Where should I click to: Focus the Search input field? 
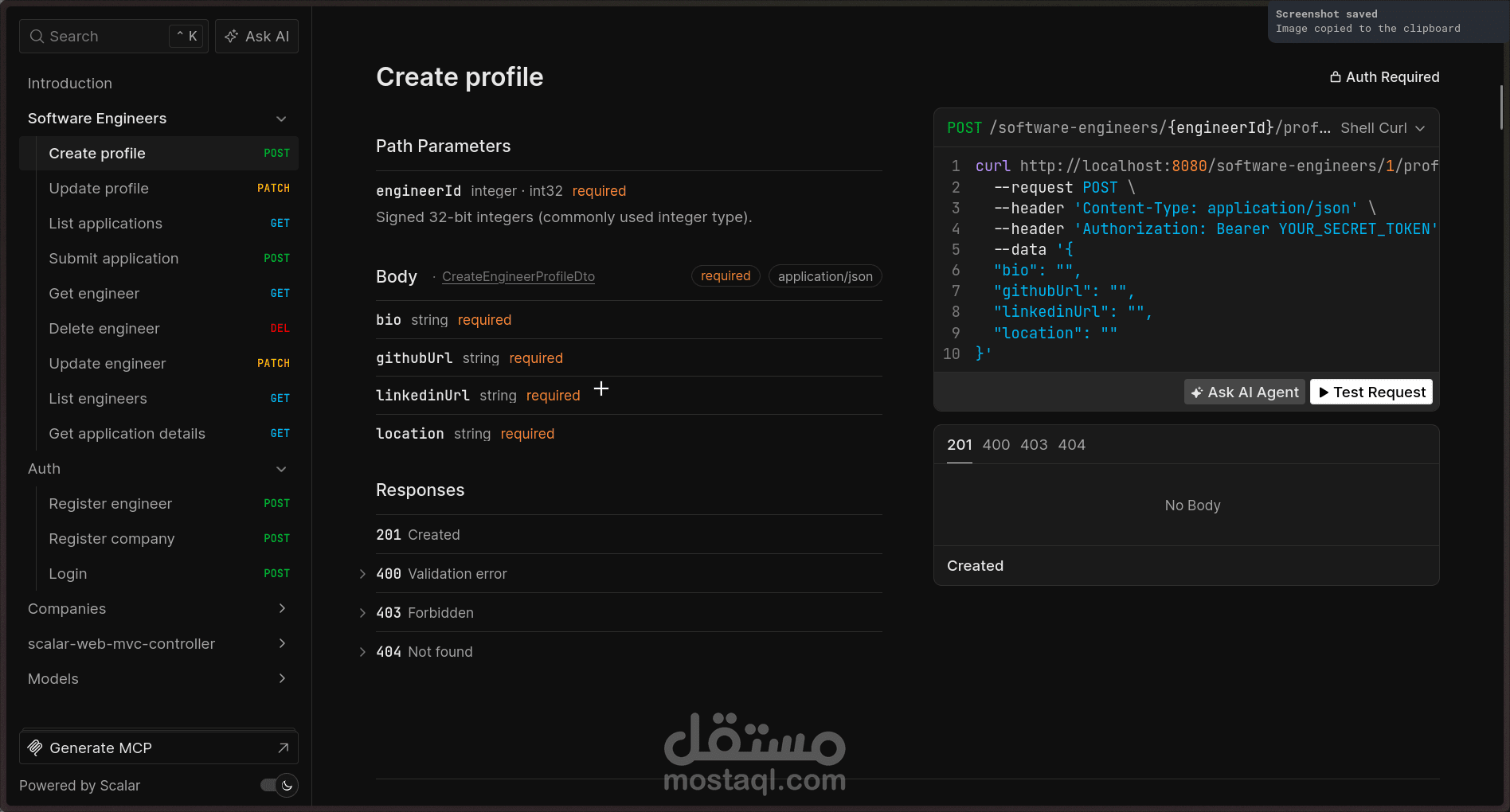point(114,37)
